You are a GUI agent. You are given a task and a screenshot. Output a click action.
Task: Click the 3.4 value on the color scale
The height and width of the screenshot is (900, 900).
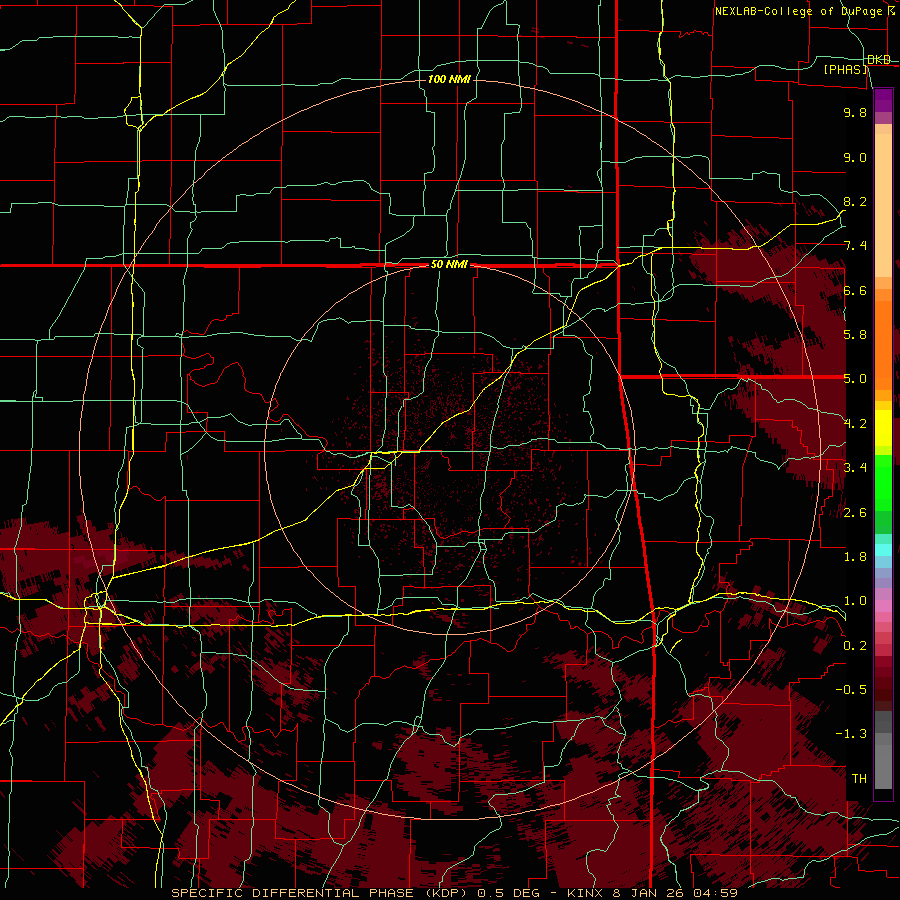point(855,468)
